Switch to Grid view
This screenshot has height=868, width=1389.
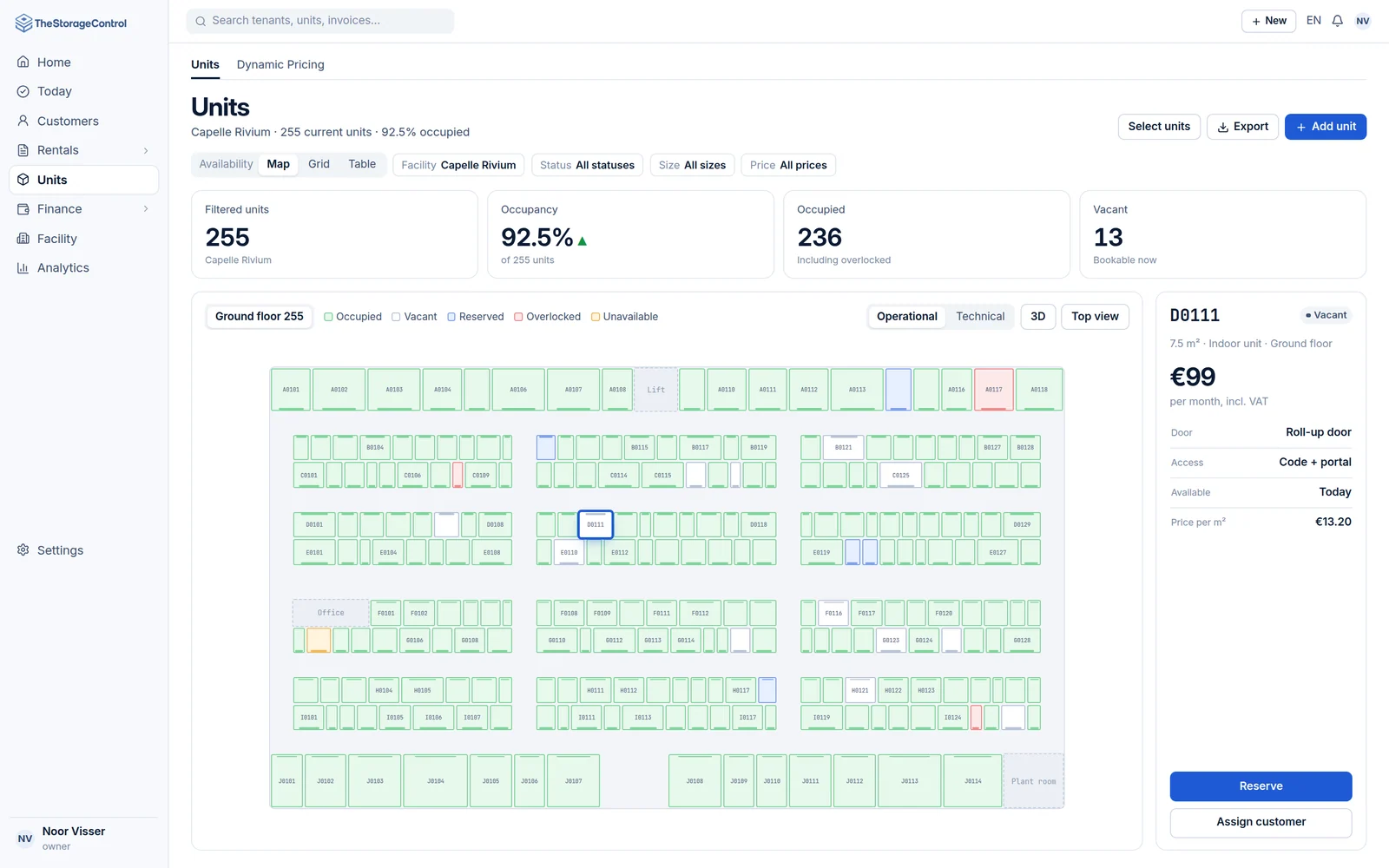tap(319, 164)
